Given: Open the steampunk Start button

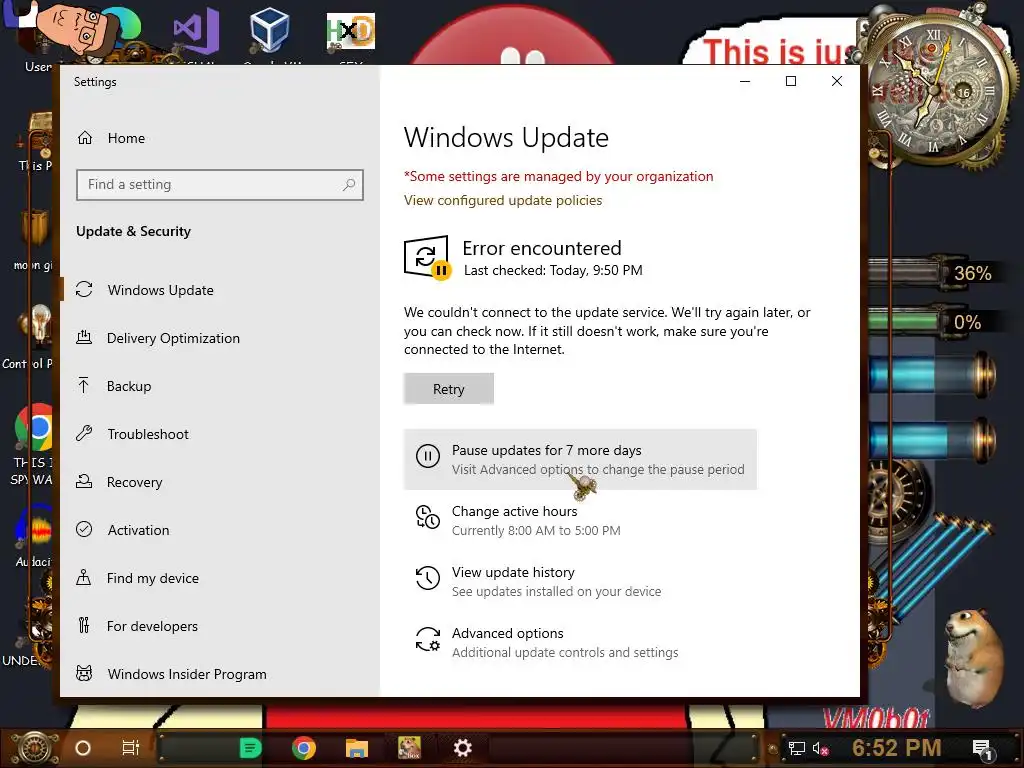Looking at the screenshot, I should 34,748.
